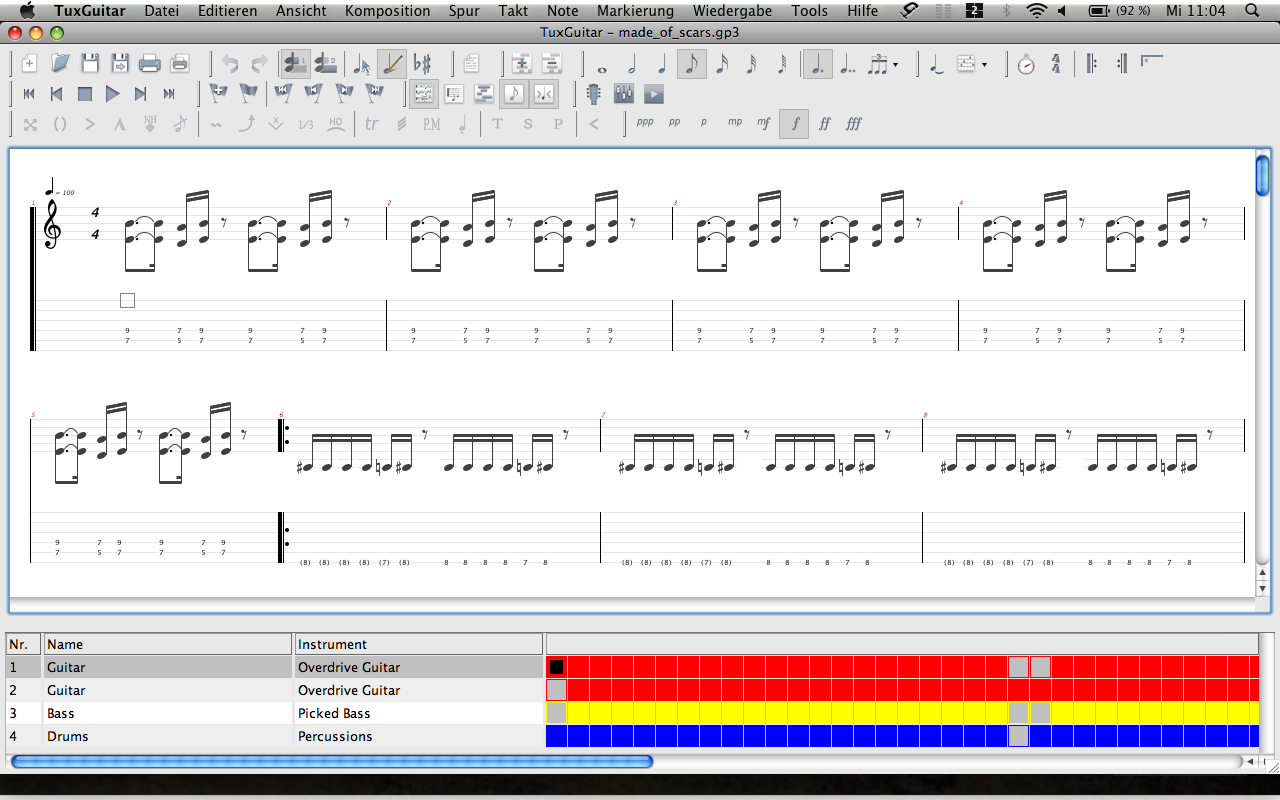This screenshot has width=1280, height=800.
Task: Open a file with the folder icon
Action: (60, 64)
